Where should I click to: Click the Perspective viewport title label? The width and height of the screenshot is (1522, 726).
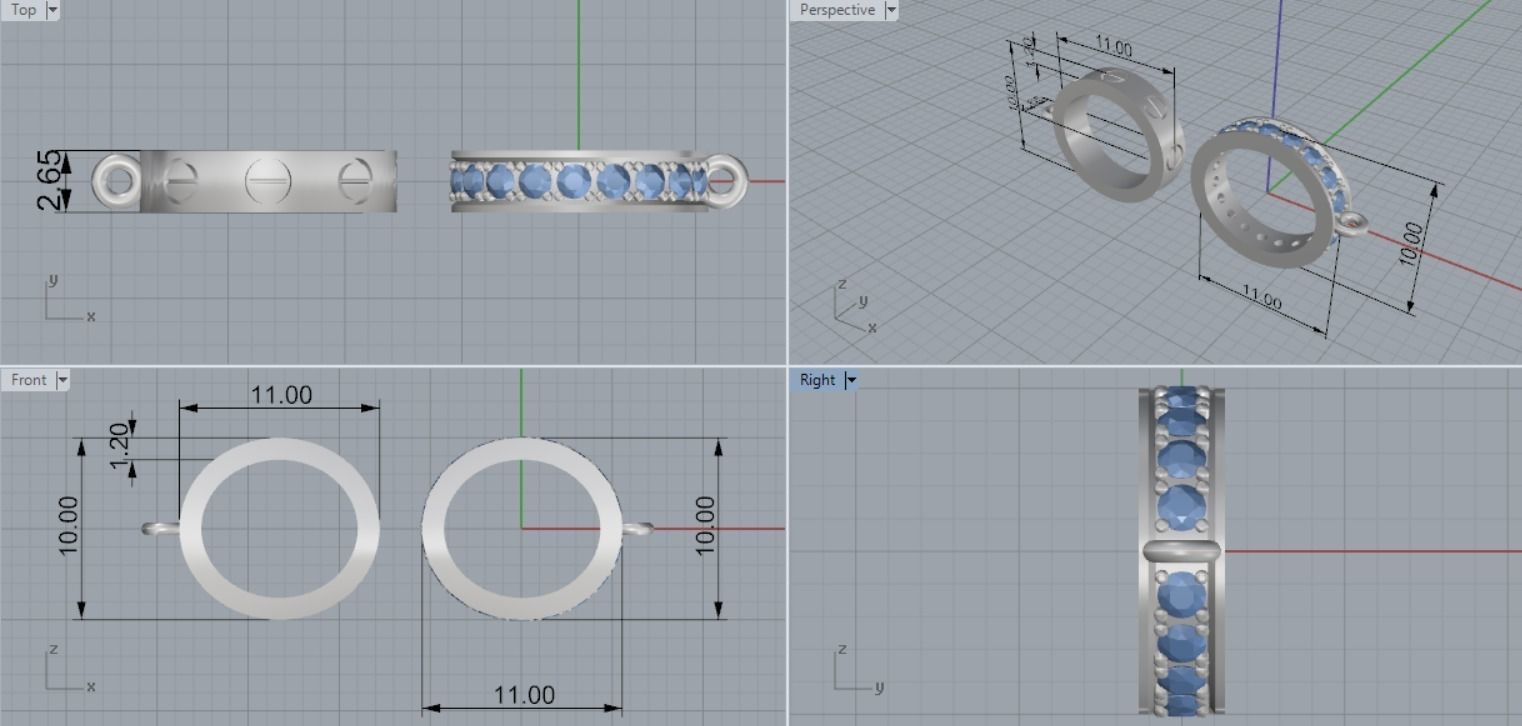click(837, 10)
